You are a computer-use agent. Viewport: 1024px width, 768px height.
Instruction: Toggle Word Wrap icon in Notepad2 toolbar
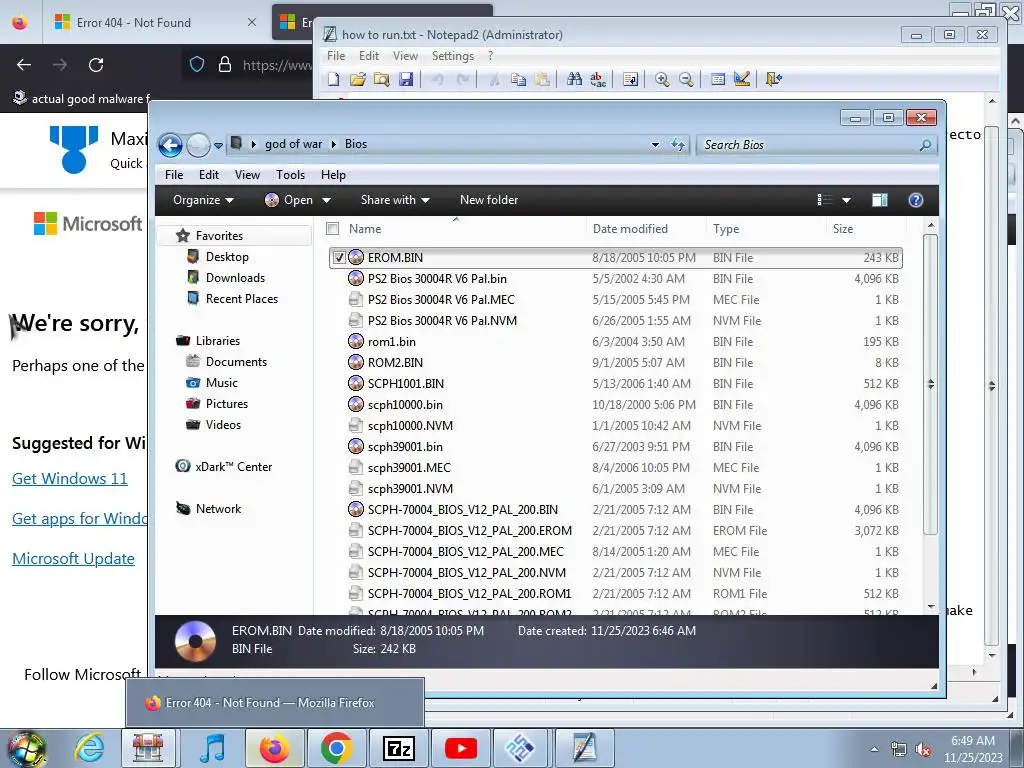click(630, 79)
